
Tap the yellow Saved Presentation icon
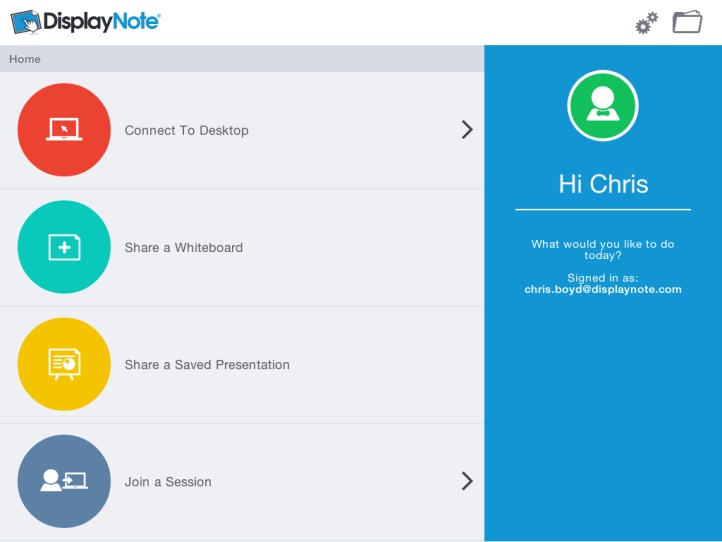pos(64,364)
